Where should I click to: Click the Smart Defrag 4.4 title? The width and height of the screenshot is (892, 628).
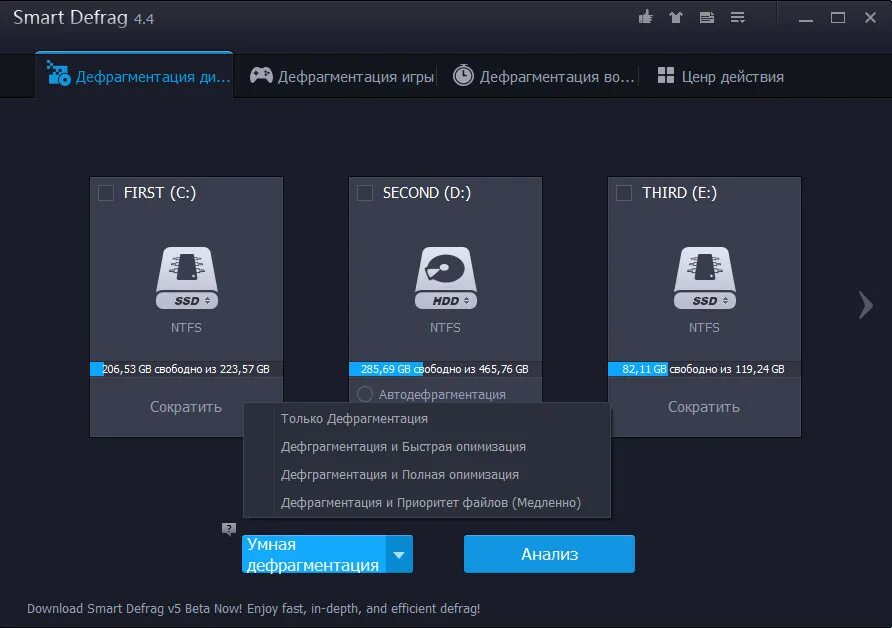83,18
